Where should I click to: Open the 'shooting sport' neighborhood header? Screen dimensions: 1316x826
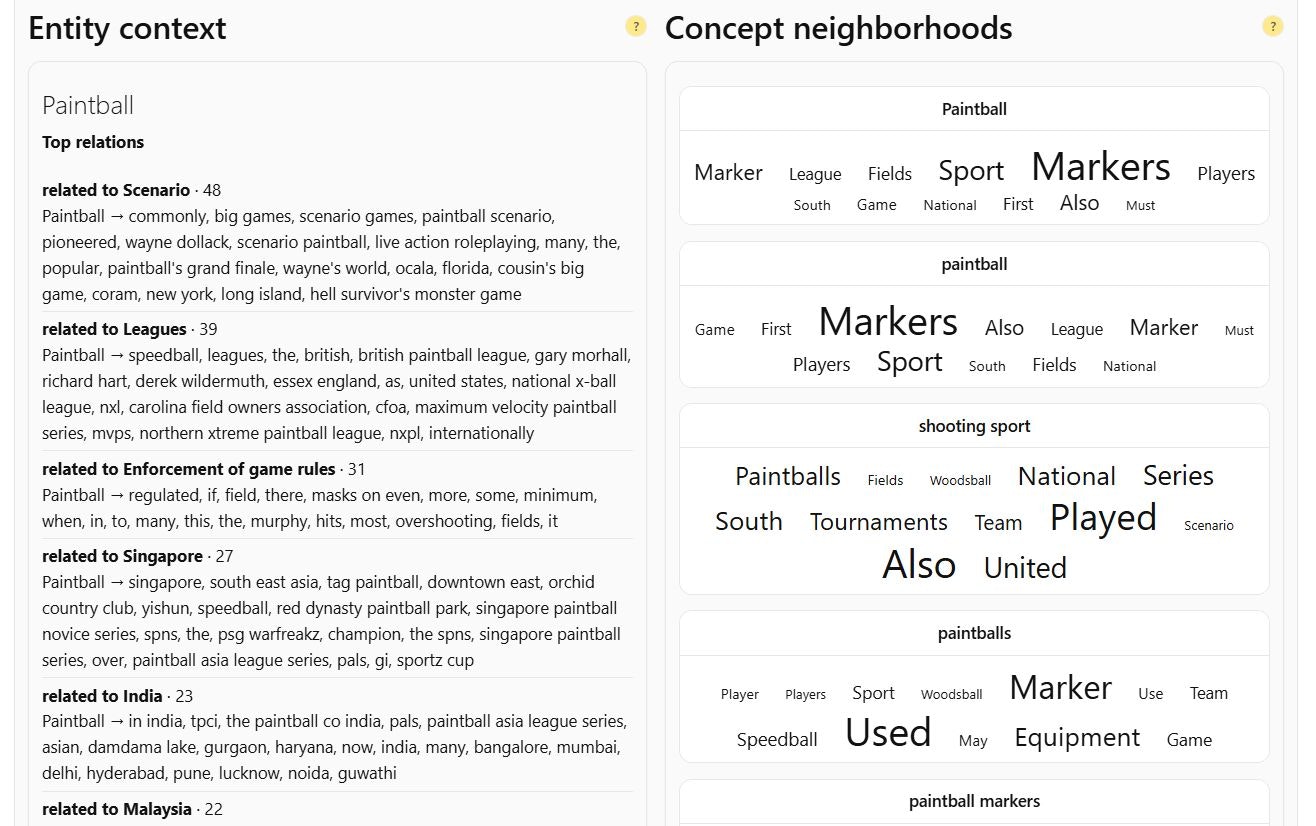(974, 426)
